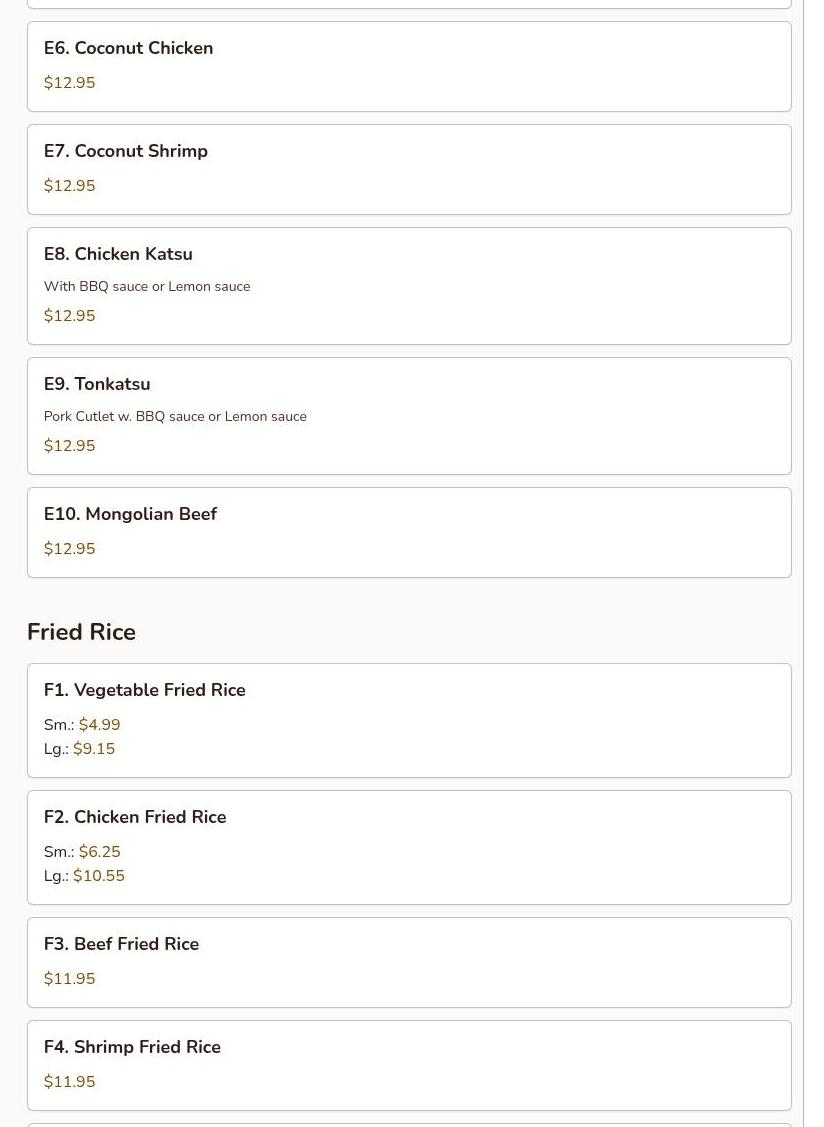This screenshot has width=824, height=1127.
Task: Select the F3 Beef Fried Rice item
Action: pyautogui.click(x=121, y=944)
